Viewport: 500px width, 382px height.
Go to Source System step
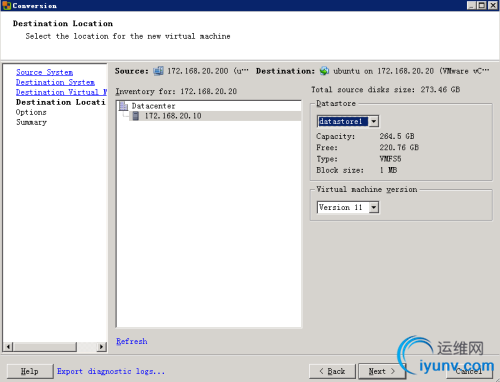tap(44, 72)
